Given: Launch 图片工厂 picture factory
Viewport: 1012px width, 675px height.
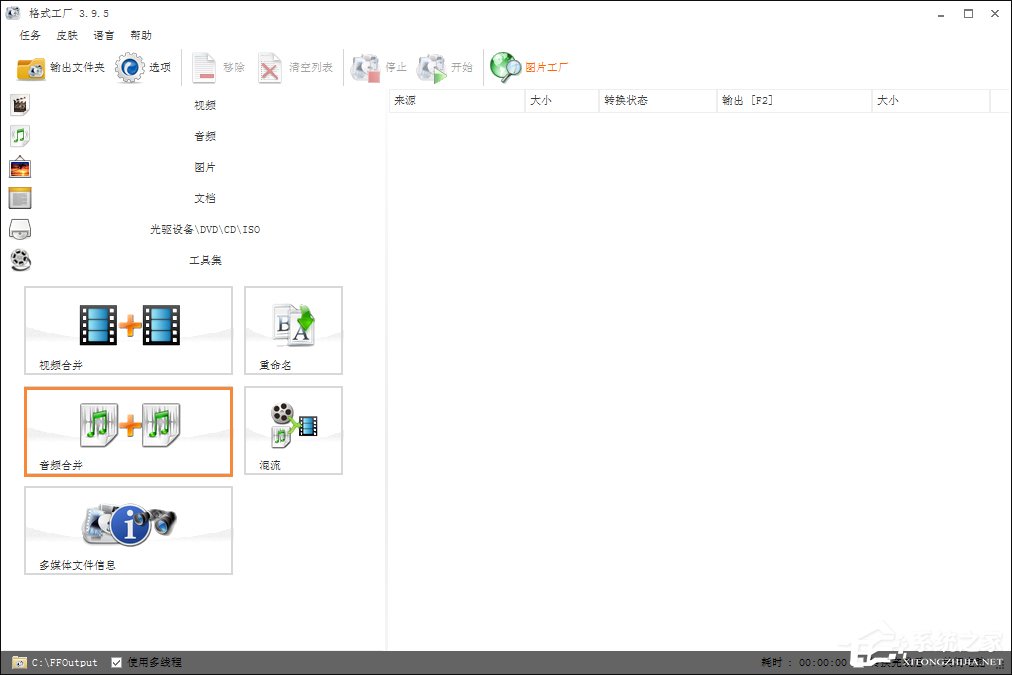Looking at the screenshot, I should pos(529,68).
